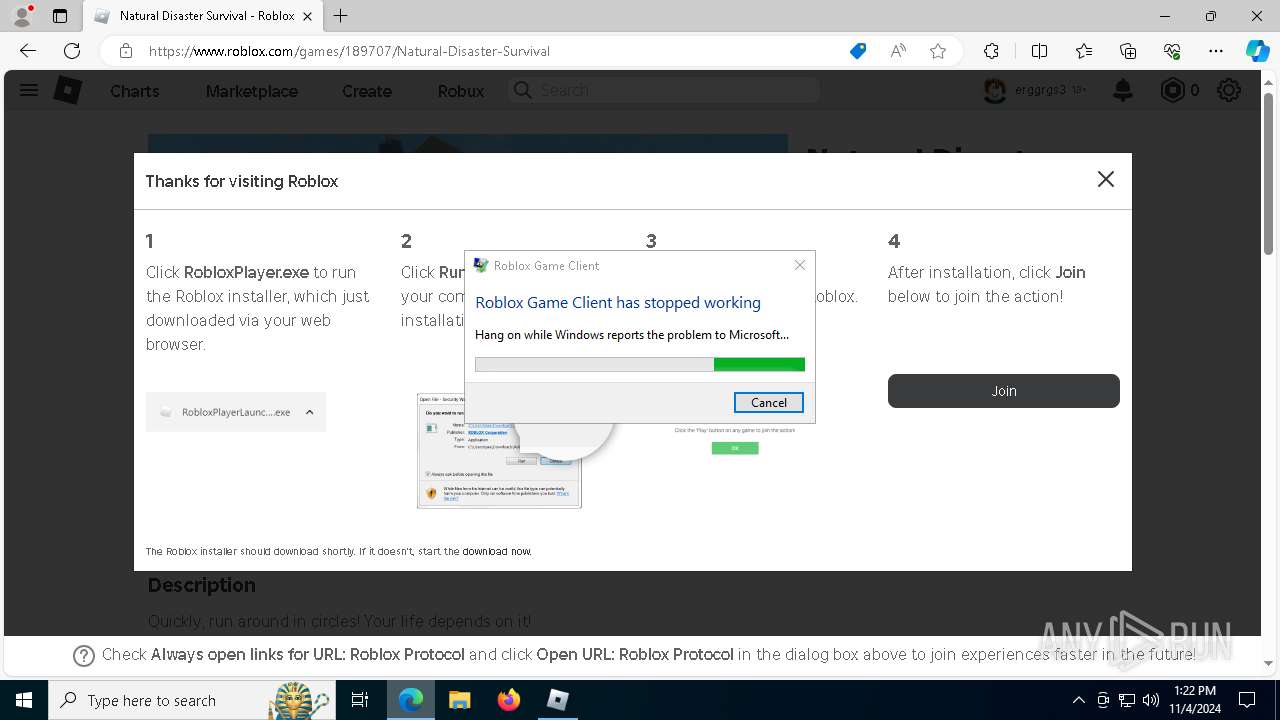Refresh the page with the reload icon

72,51
